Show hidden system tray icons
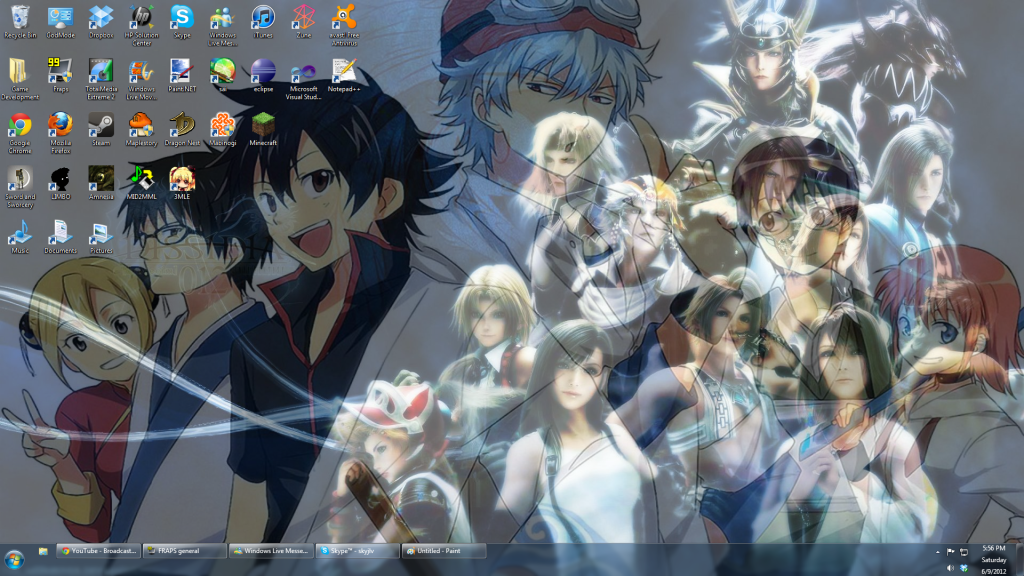Image resolution: width=1024 pixels, height=576 pixels. coord(938,552)
